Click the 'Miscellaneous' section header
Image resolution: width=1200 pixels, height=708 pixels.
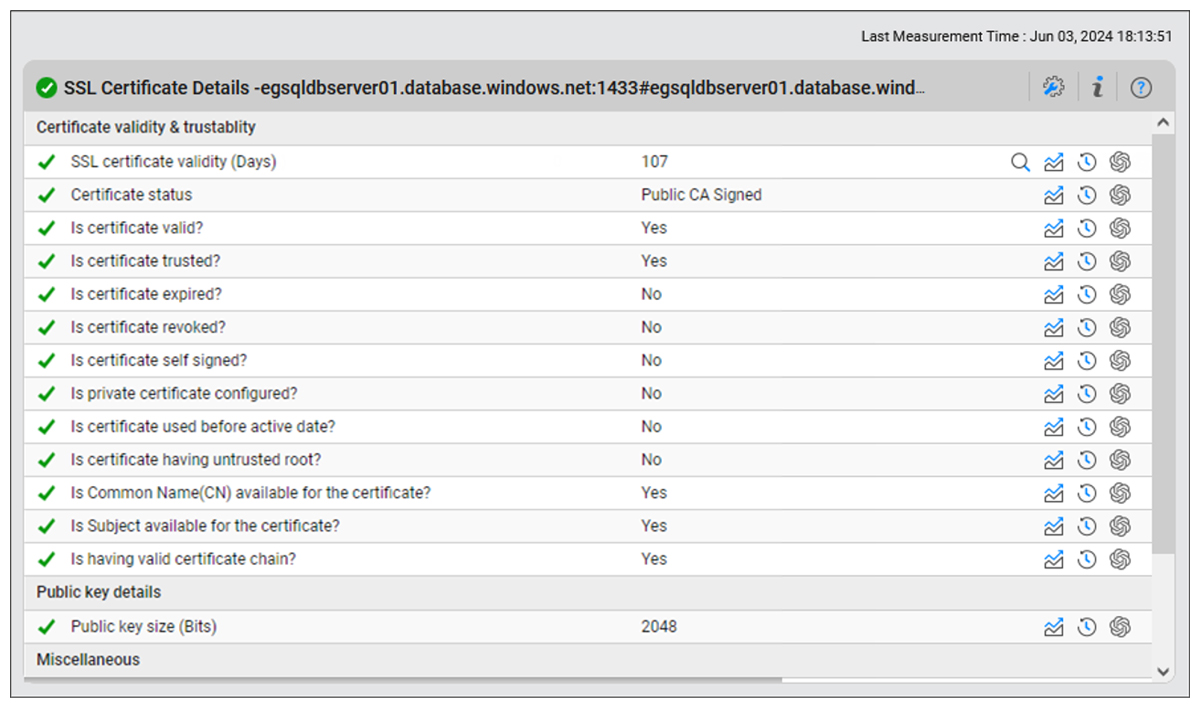pos(88,660)
